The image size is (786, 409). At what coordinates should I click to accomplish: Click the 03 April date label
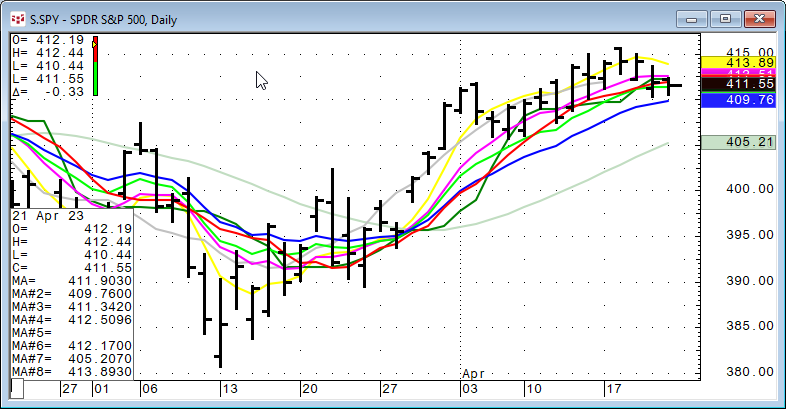pyautogui.click(x=470, y=389)
